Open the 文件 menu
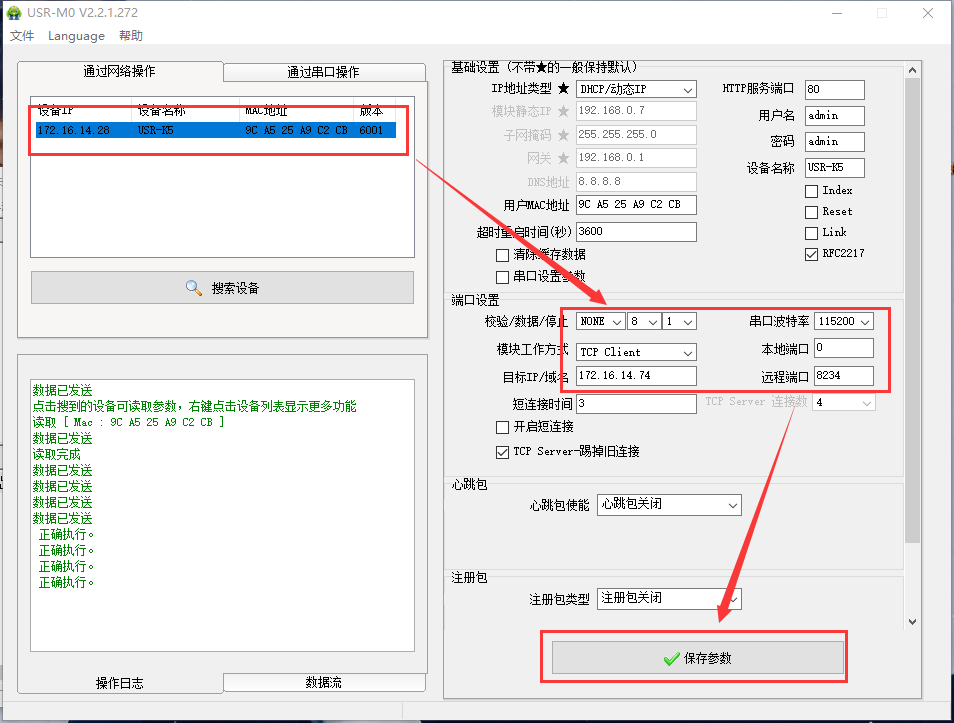This screenshot has height=723, width=954. (22, 36)
